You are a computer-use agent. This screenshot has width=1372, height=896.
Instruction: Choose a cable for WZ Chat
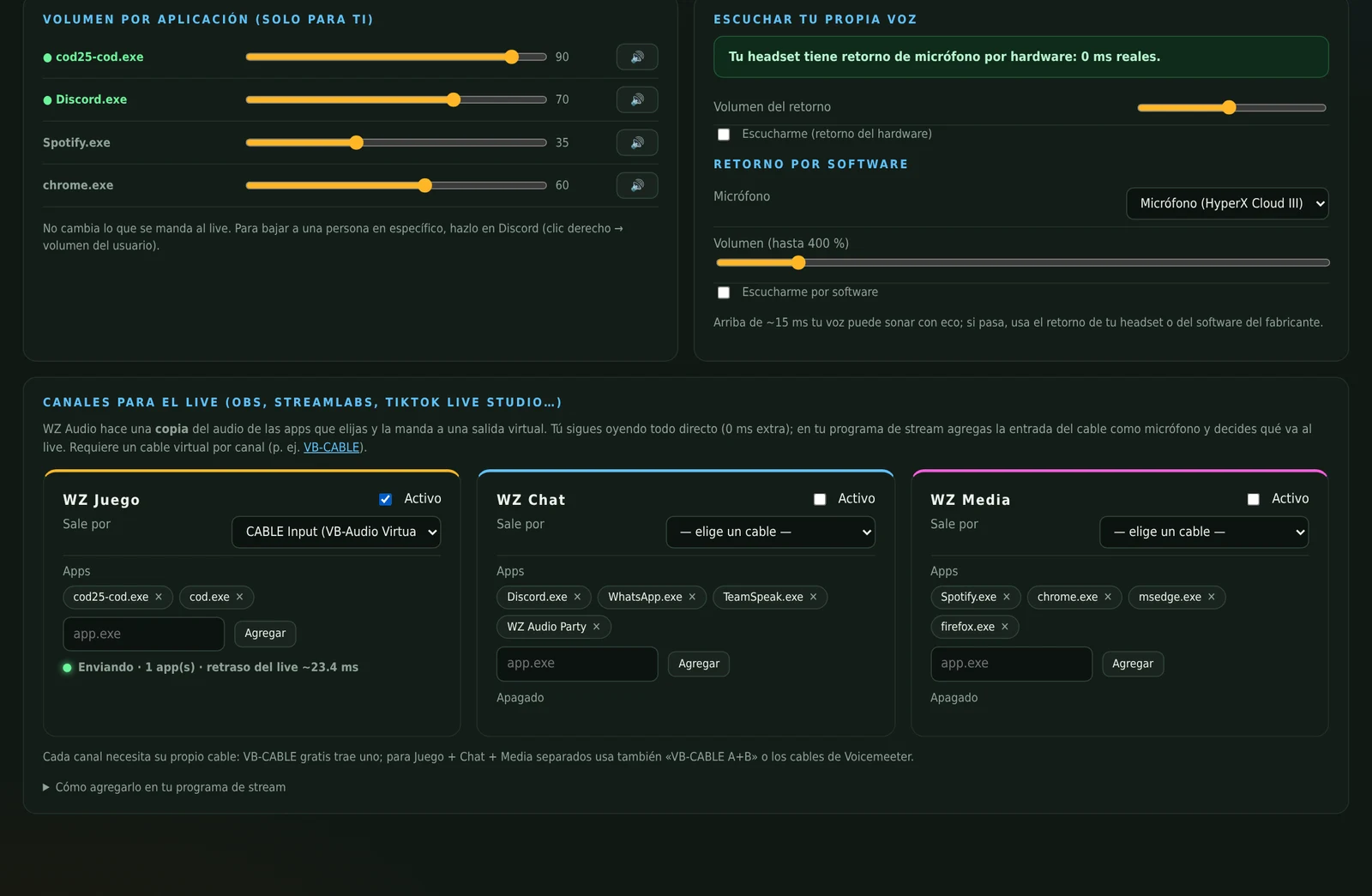(x=770, y=532)
